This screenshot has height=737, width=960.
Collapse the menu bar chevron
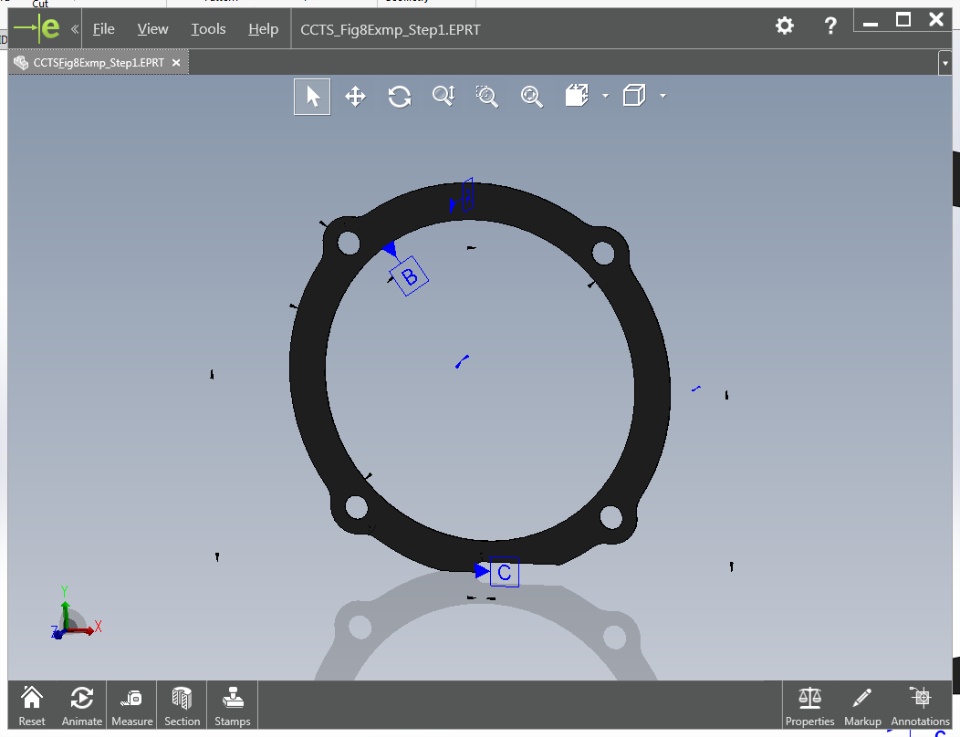pos(74,29)
